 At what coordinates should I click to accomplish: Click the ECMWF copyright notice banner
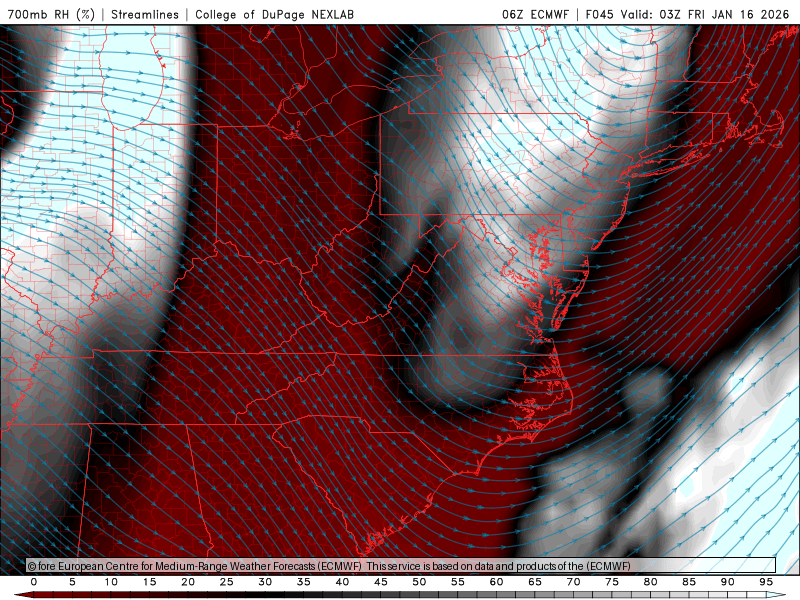point(401,566)
